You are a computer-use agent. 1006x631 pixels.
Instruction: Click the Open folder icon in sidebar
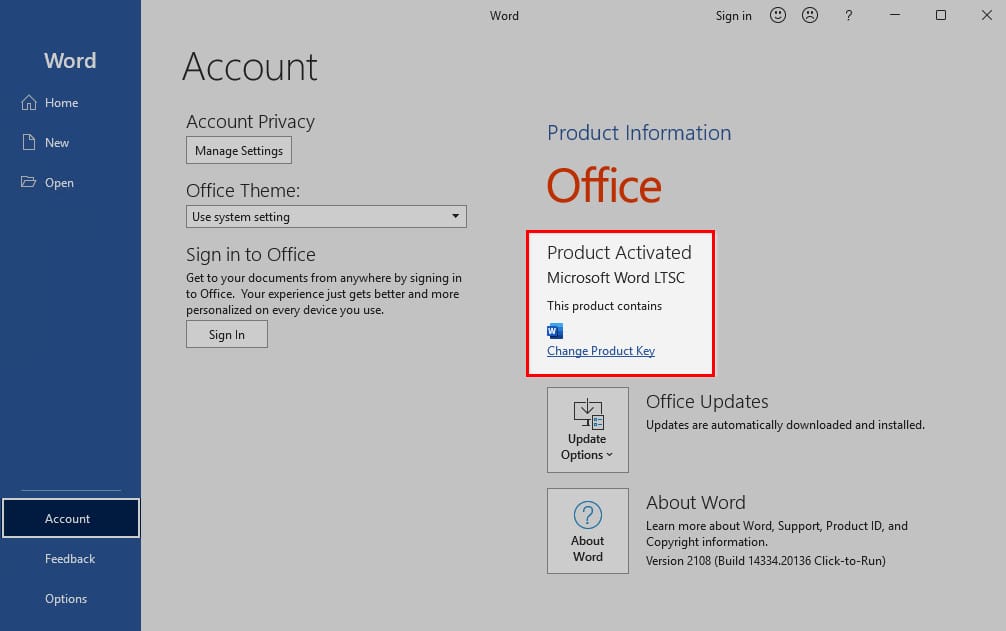28,182
